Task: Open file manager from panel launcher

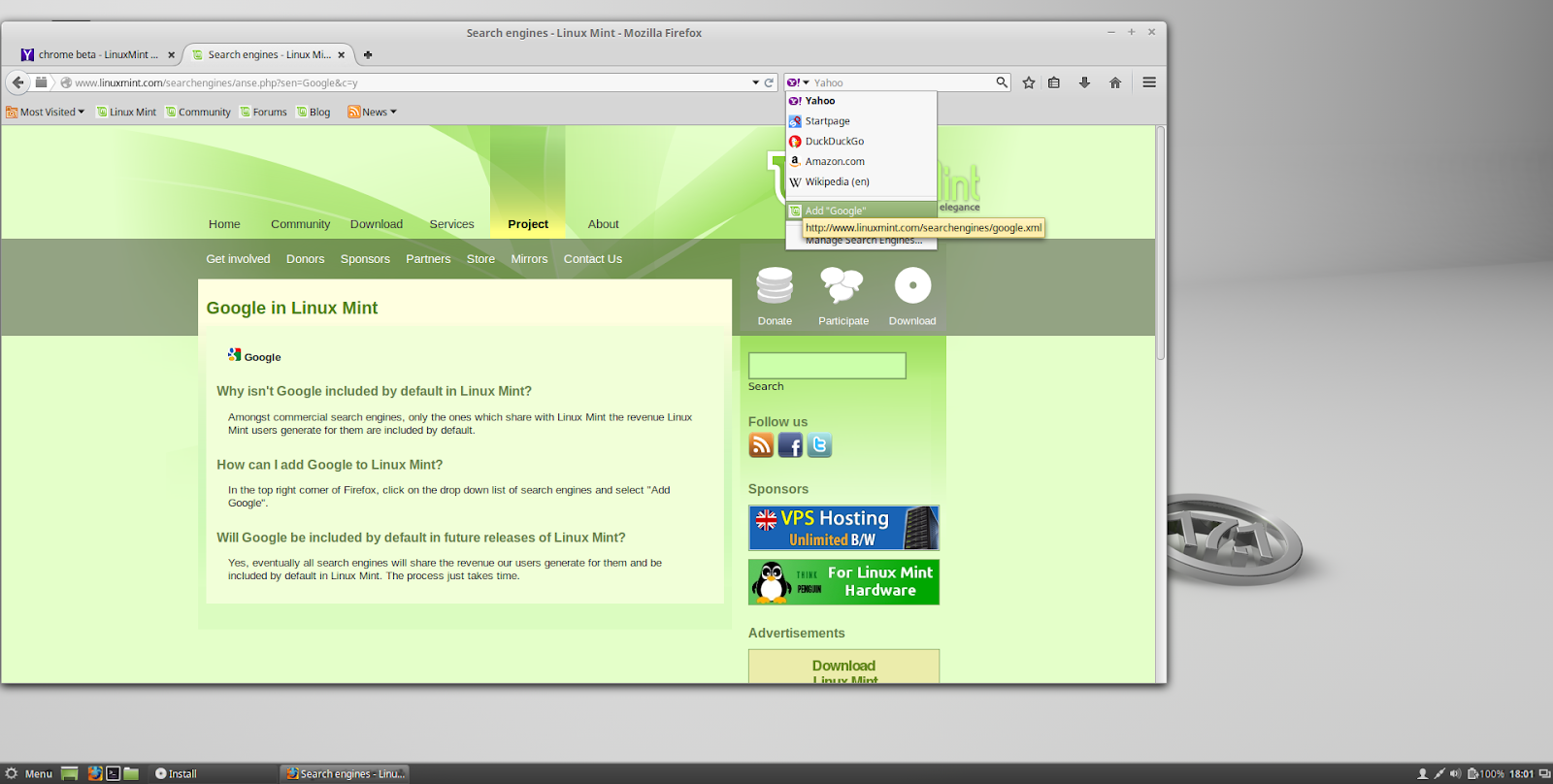Action: point(132,773)
